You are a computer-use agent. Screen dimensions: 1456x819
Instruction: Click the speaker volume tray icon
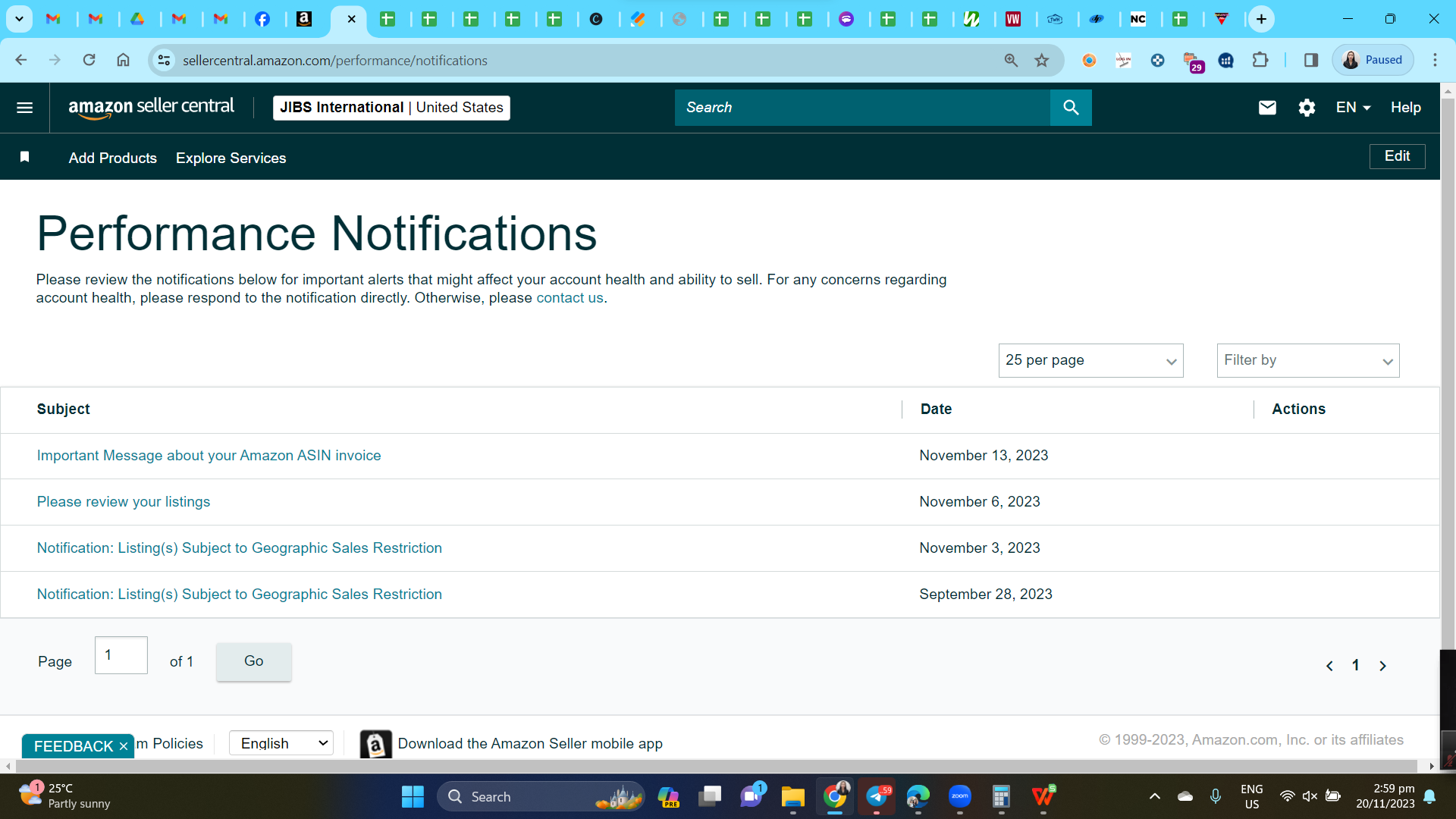click(1310, 796)
